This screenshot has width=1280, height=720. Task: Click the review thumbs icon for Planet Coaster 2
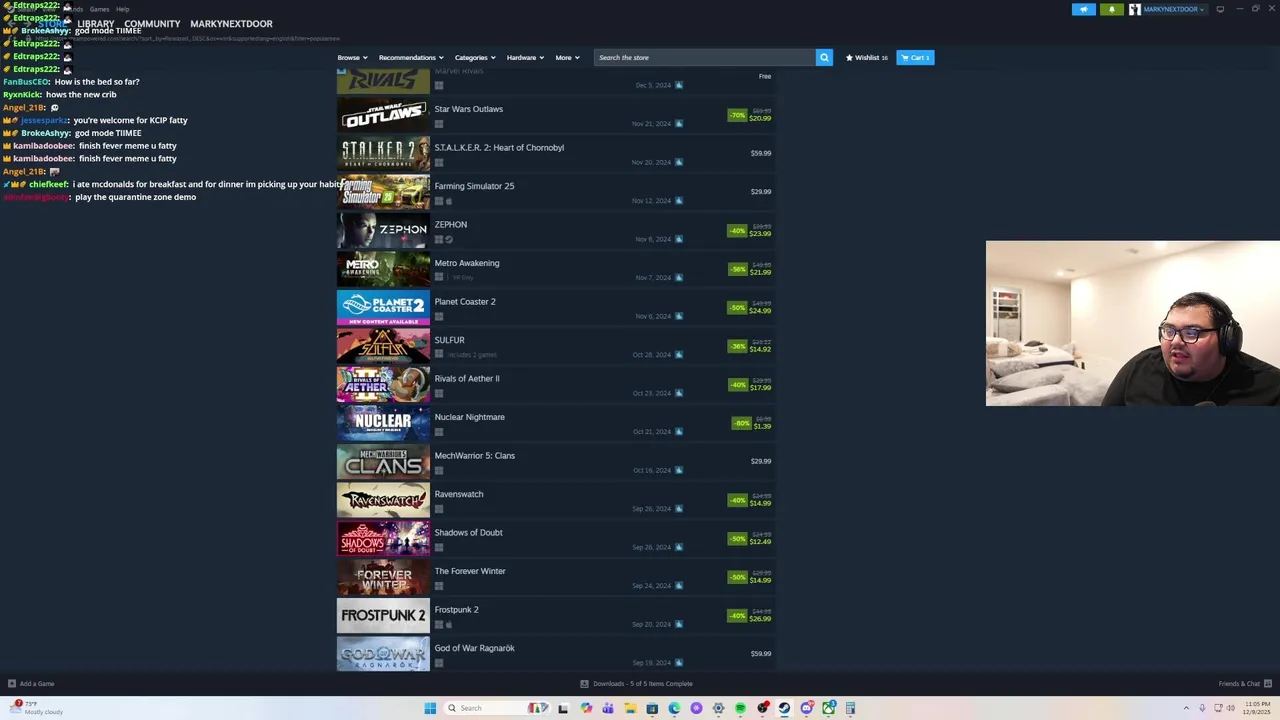678,316
